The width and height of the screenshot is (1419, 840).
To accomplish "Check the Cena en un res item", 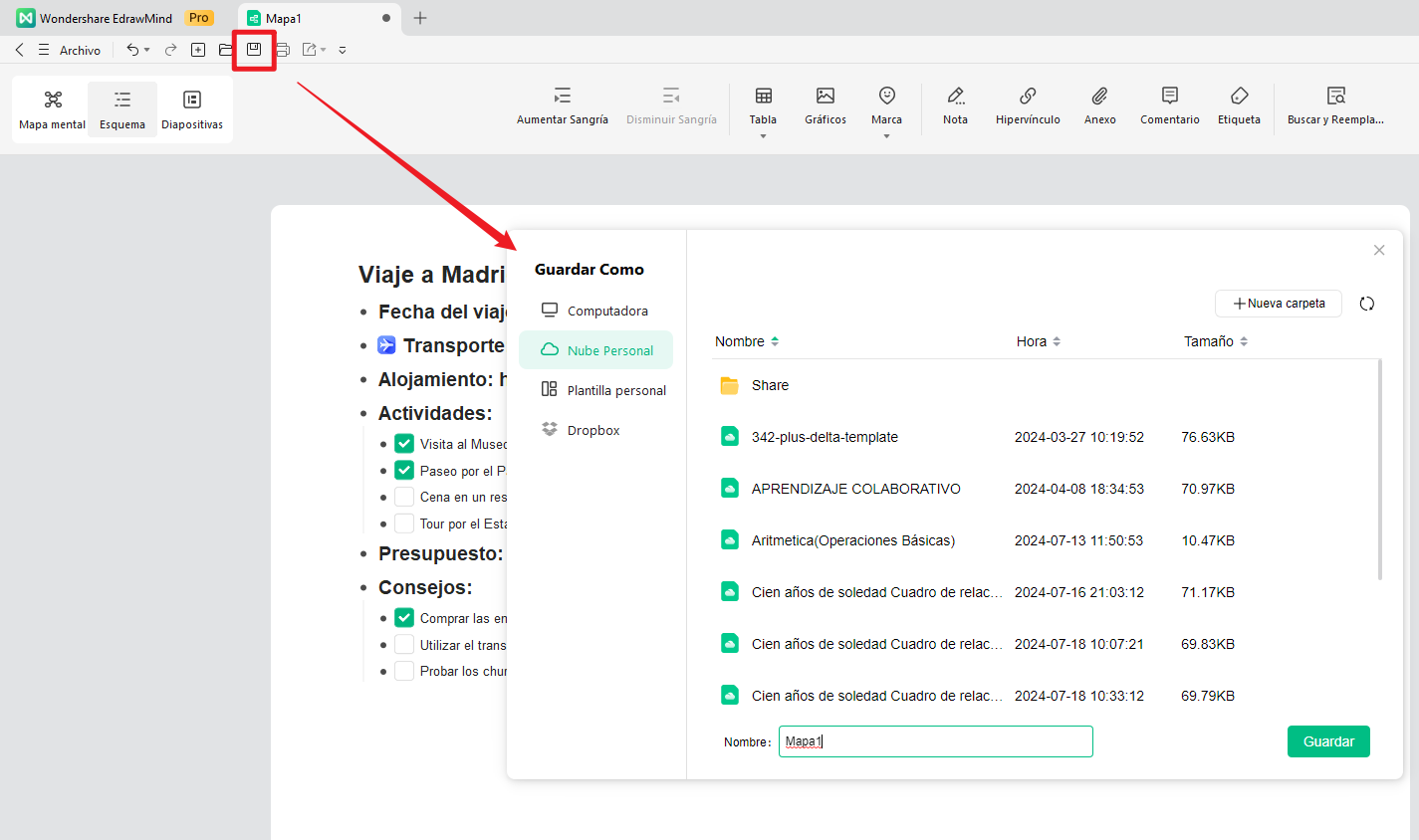I will 404,497.
